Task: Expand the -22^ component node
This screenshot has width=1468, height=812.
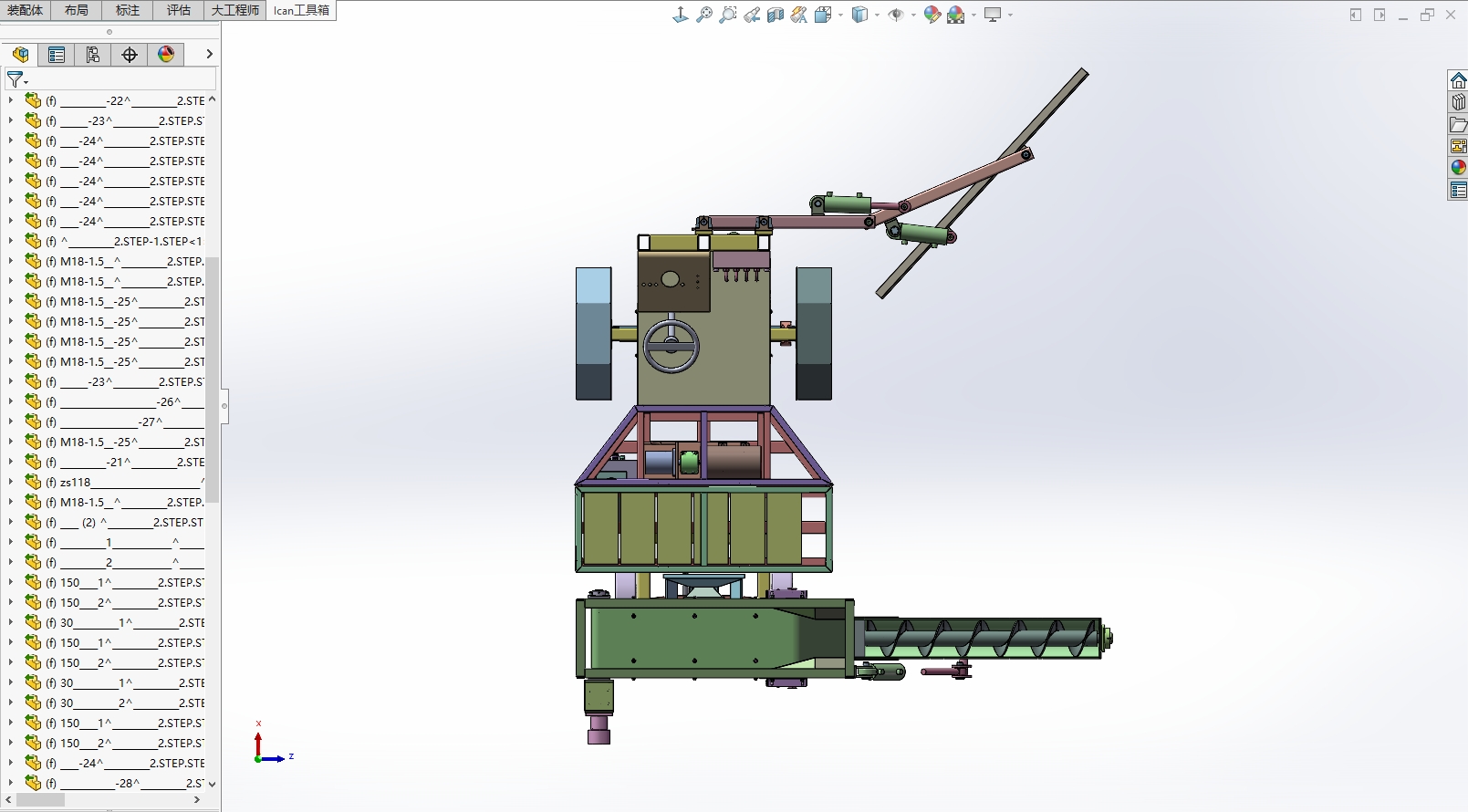Action: tap(11, 100)
